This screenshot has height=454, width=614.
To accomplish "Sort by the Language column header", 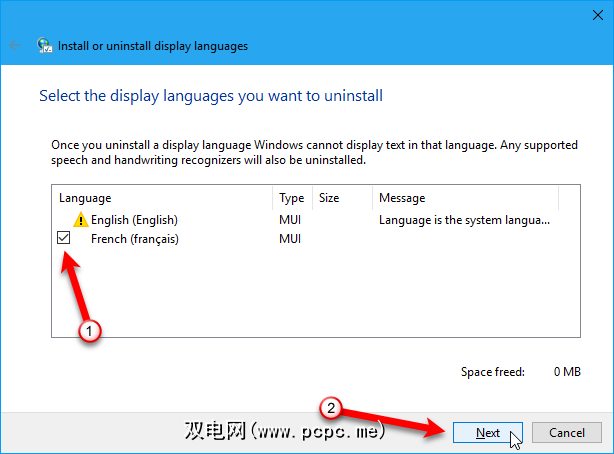I will pyautogui.click(x=162, y=198).
